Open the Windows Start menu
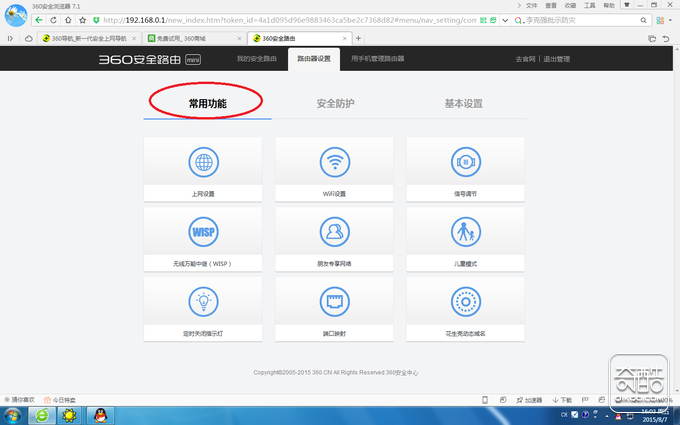 click(x=12, y=416)
